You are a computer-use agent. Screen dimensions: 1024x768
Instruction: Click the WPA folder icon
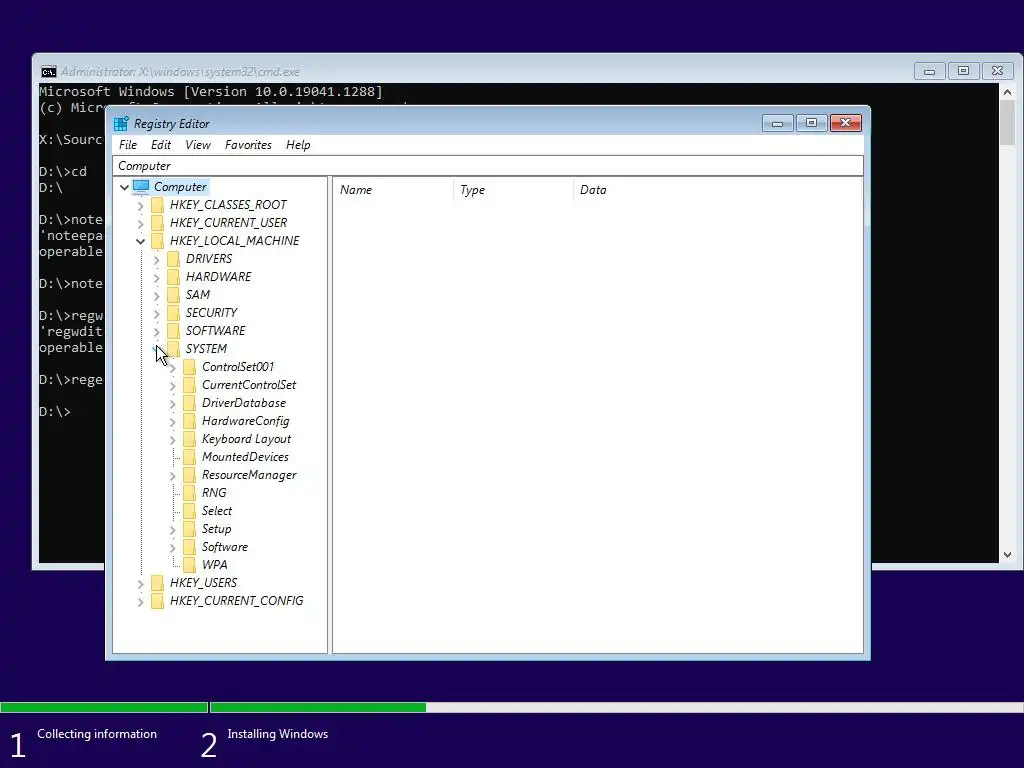[x=189, y=565]
